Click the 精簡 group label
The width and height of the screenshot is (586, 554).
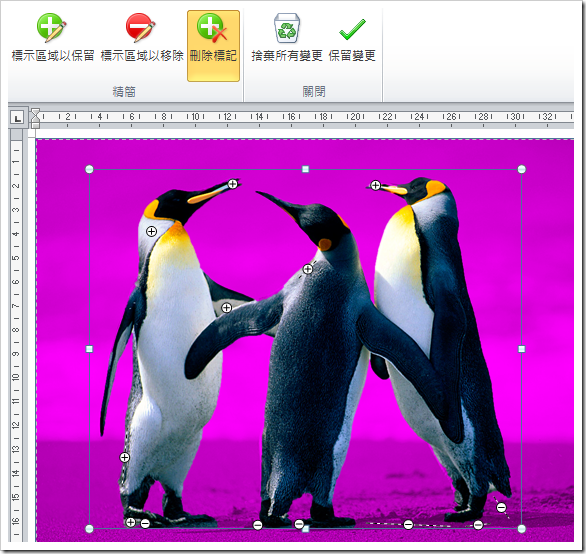tap(124, 92)
